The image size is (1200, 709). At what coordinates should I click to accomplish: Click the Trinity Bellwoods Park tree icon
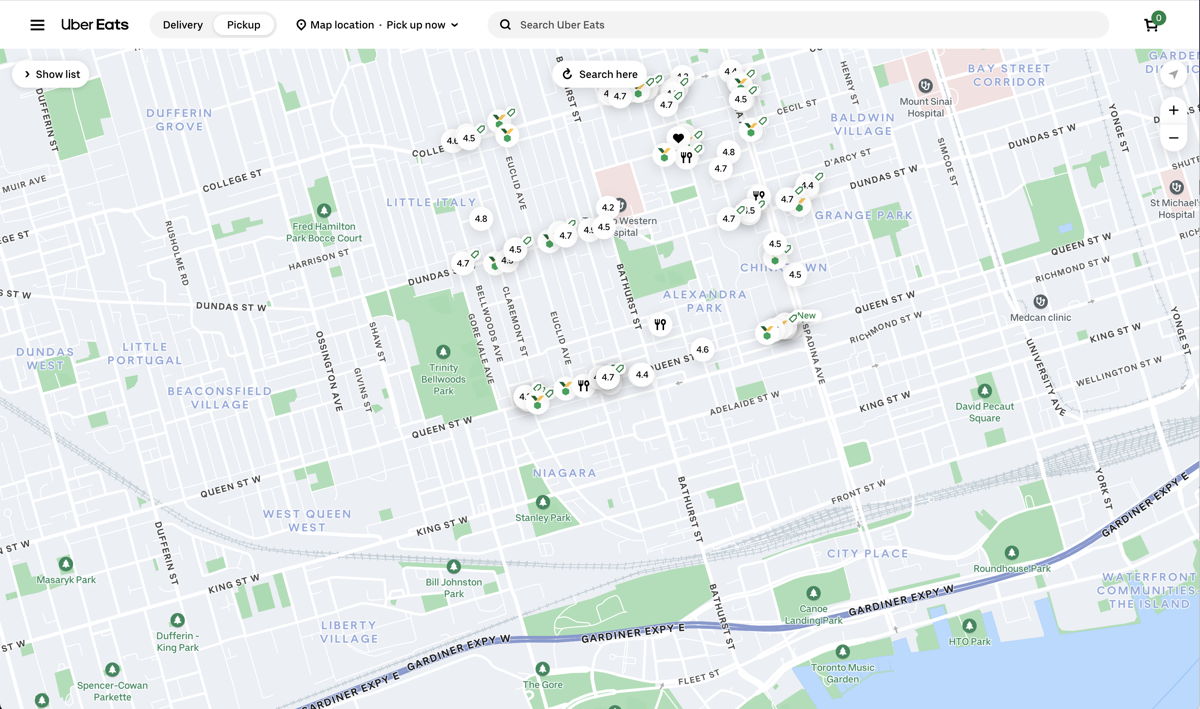[x=444, y=351]
